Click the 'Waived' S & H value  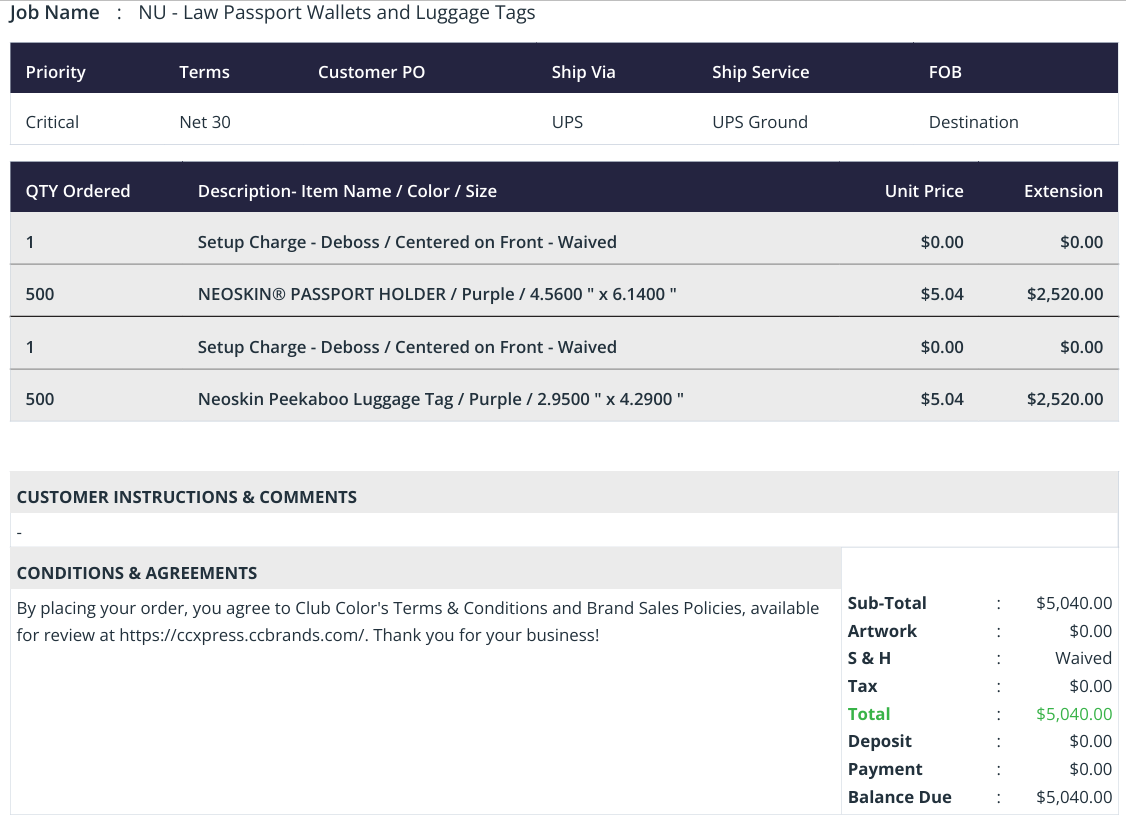click(x=1084, y=659)
